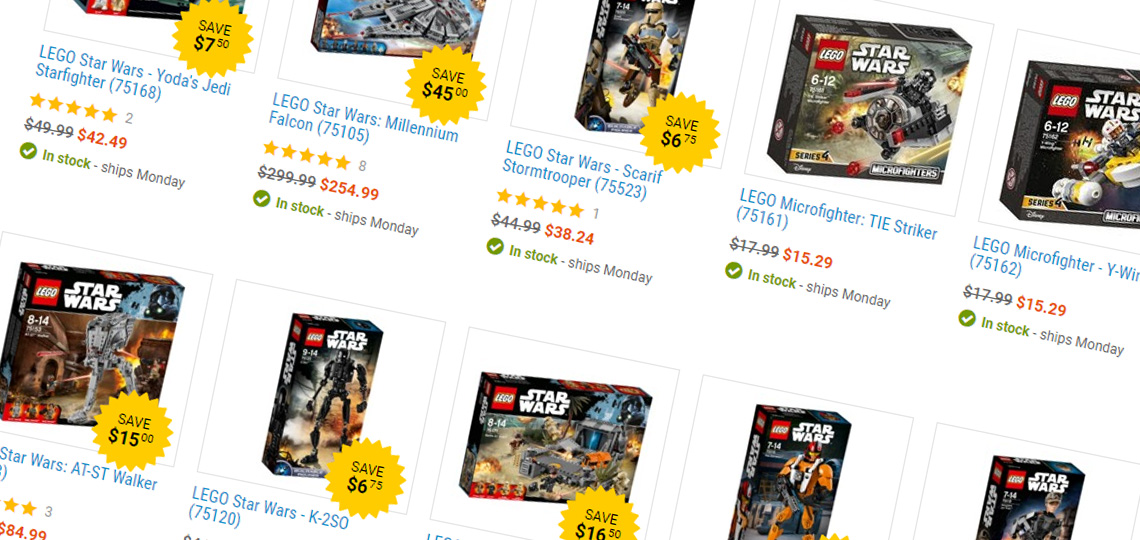Click the Y-Wing Microfighter box image
1140x540 pixels.
click(1071, 147)
